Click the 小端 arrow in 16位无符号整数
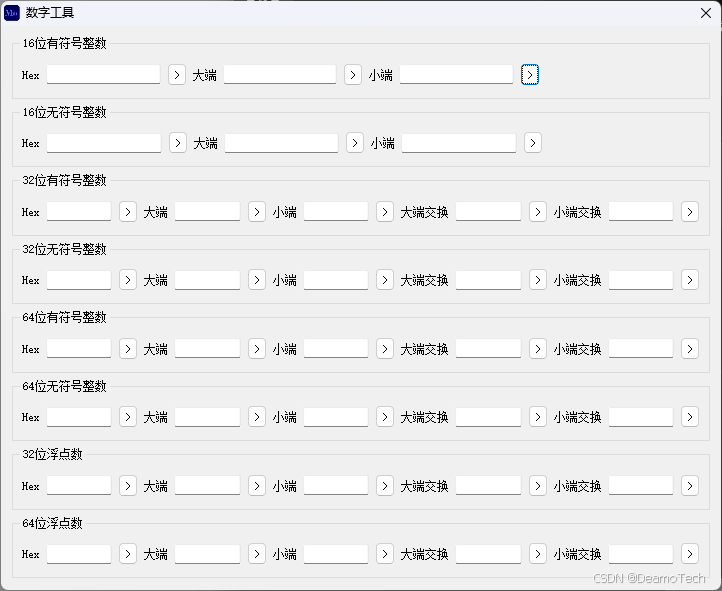The image size is (722, 591). pyautogui.click(x=533, y=143)
